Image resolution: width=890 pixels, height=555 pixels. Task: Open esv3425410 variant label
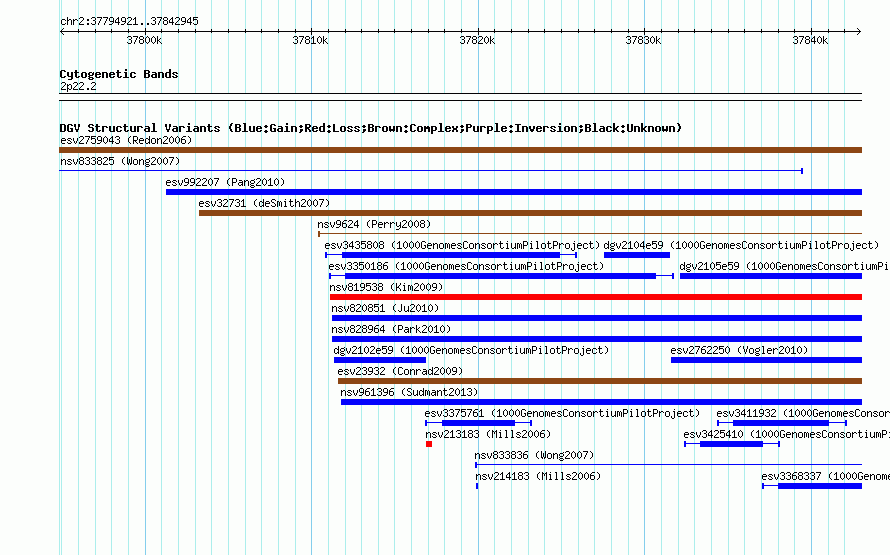[x=787, y=434]
